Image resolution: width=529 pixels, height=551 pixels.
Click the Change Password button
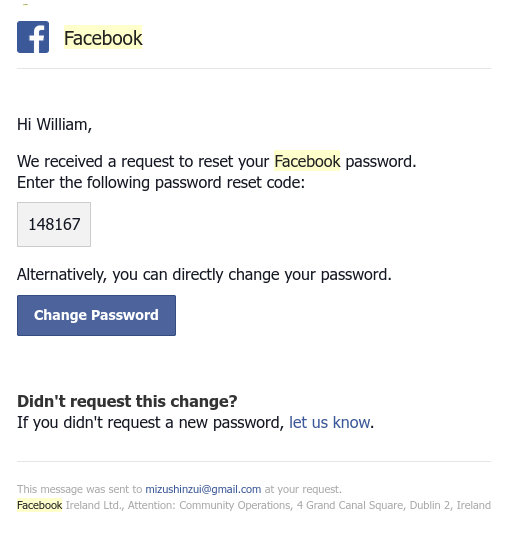pos(96,316)
